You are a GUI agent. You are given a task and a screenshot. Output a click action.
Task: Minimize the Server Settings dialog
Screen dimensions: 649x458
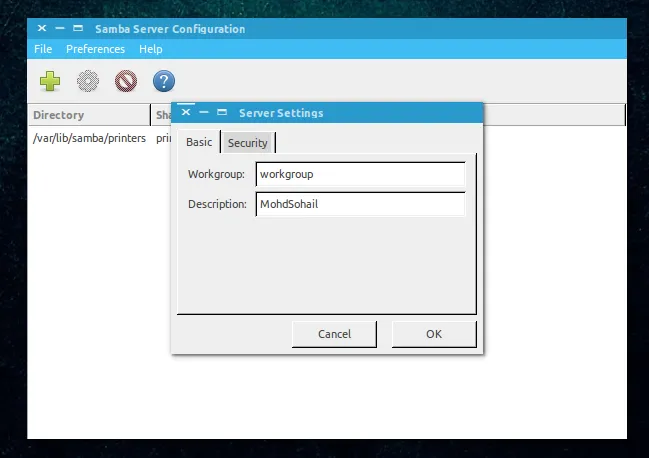click(204, 113)
